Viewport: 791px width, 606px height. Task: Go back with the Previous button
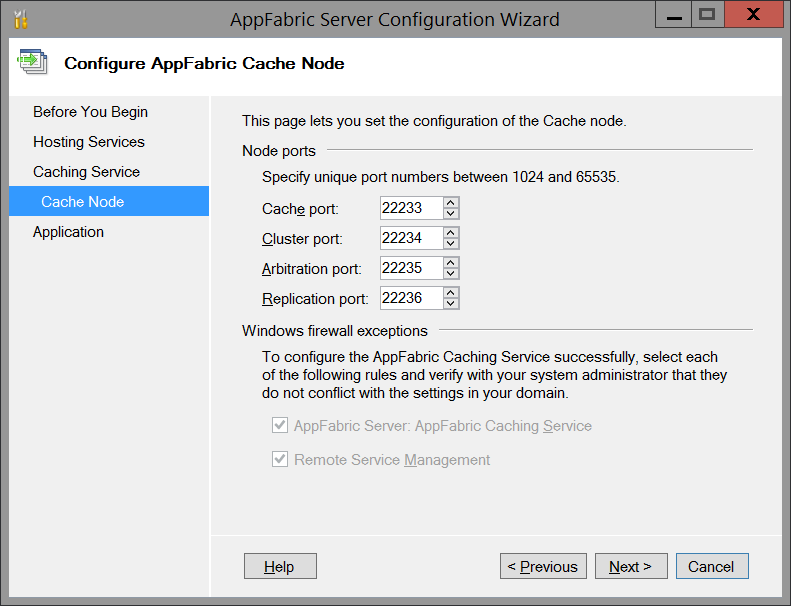point(543,566)
